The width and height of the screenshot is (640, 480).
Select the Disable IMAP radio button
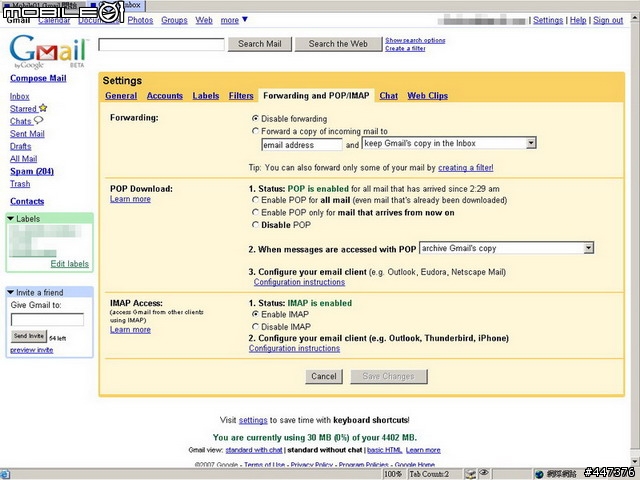coord(256,326)
